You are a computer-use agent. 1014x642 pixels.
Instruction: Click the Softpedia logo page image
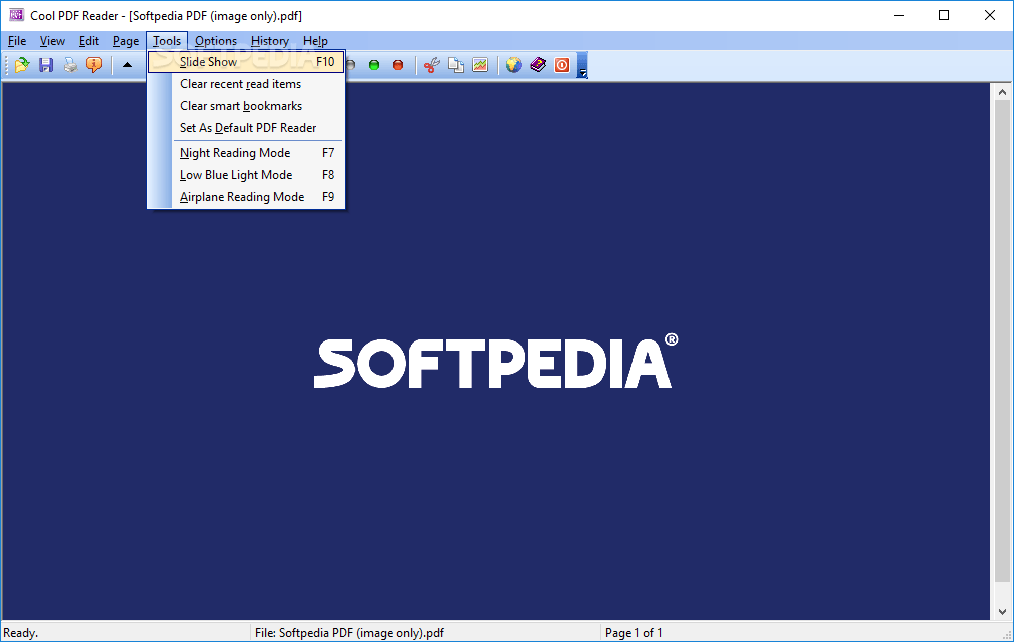pos(496,361)
